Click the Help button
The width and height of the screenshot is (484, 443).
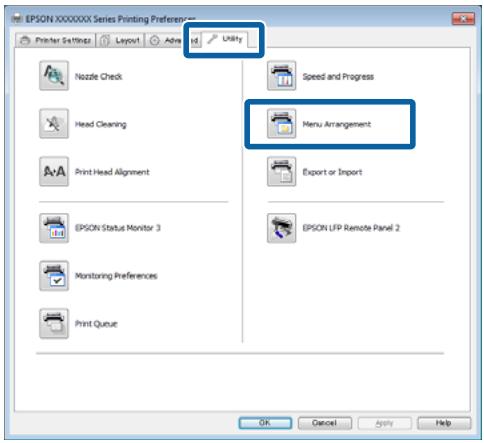(444, 423)
